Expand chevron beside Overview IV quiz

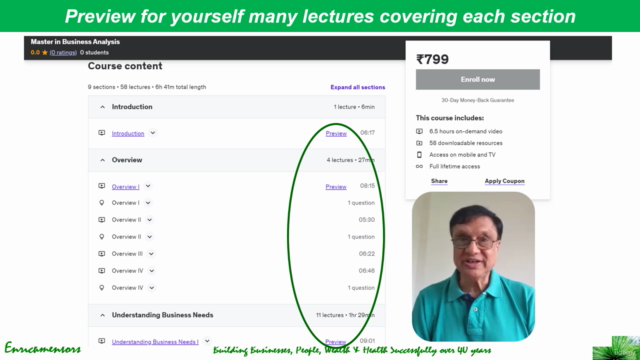[151, 288]
